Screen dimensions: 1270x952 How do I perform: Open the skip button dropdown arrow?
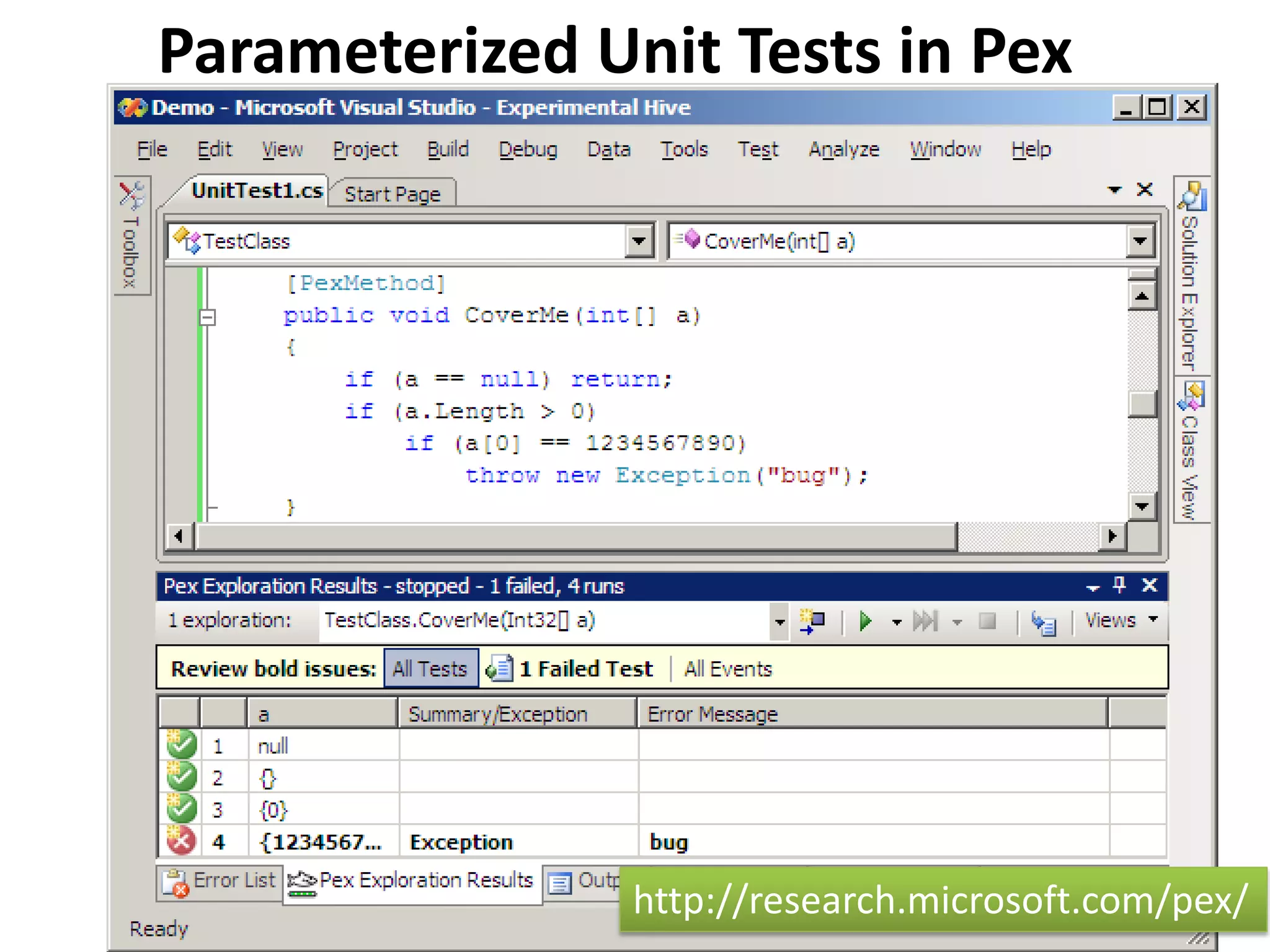957,622
